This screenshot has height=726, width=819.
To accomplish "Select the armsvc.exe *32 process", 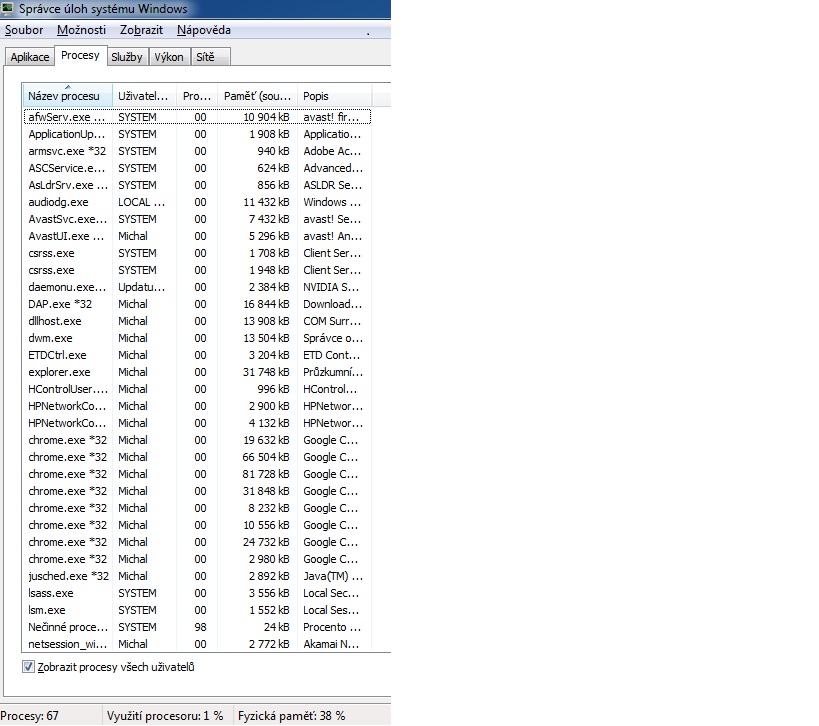I will (197, 151).
